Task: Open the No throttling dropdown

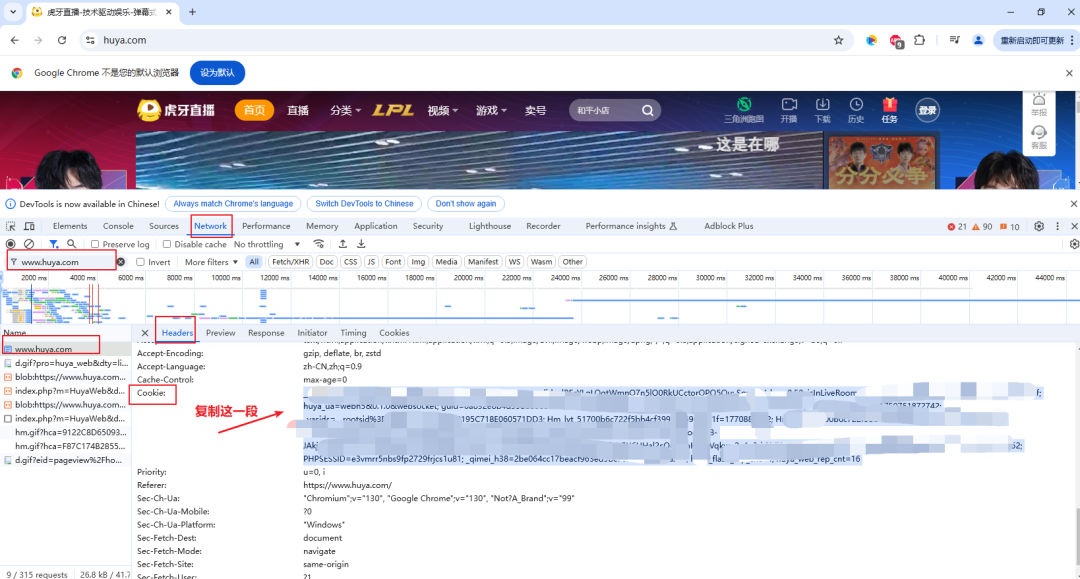Action: 267,244
